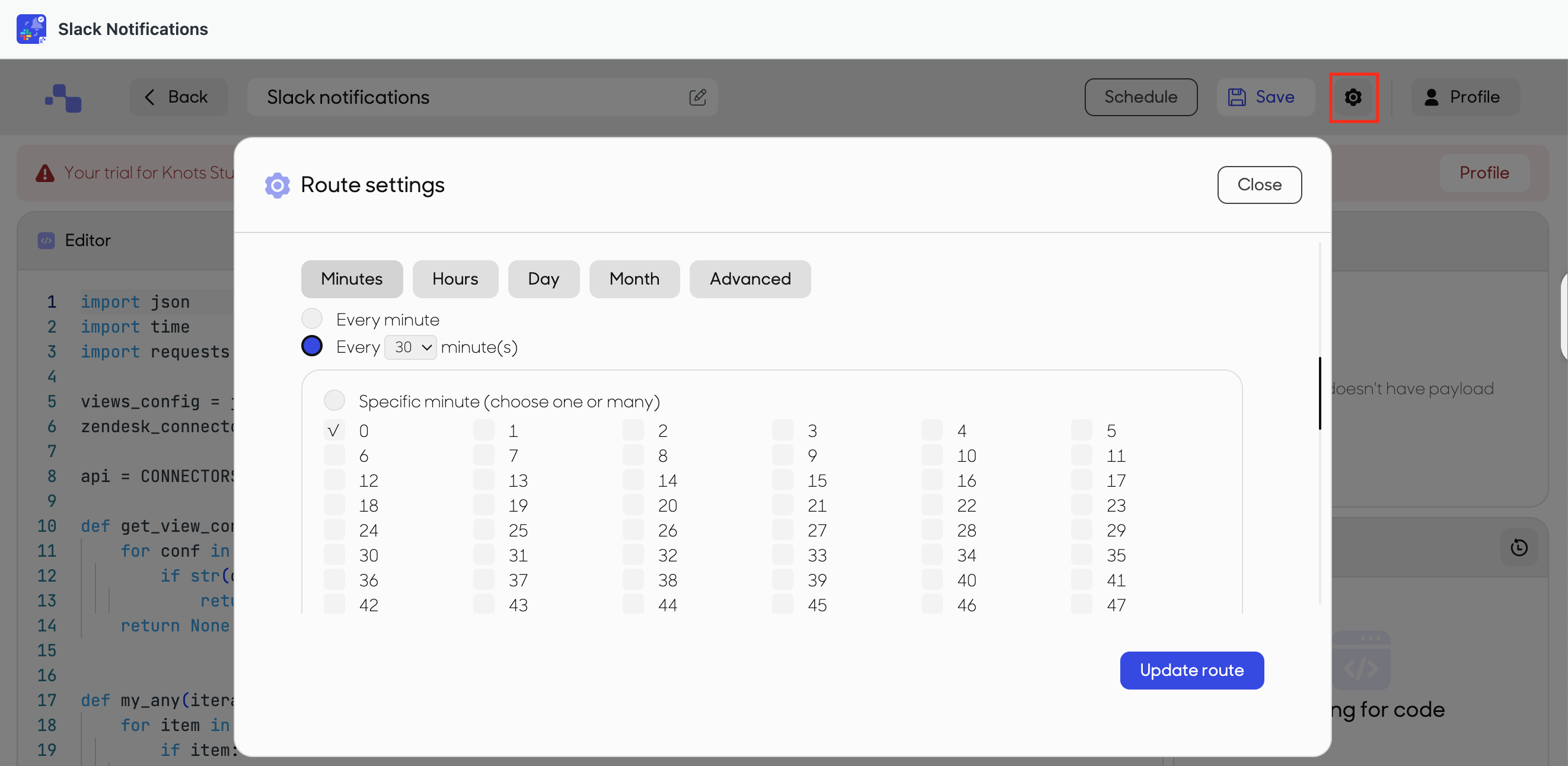Screen dimensions: 1568x766
Task: Switch to the Minutes tab
Action: point(352,279)
